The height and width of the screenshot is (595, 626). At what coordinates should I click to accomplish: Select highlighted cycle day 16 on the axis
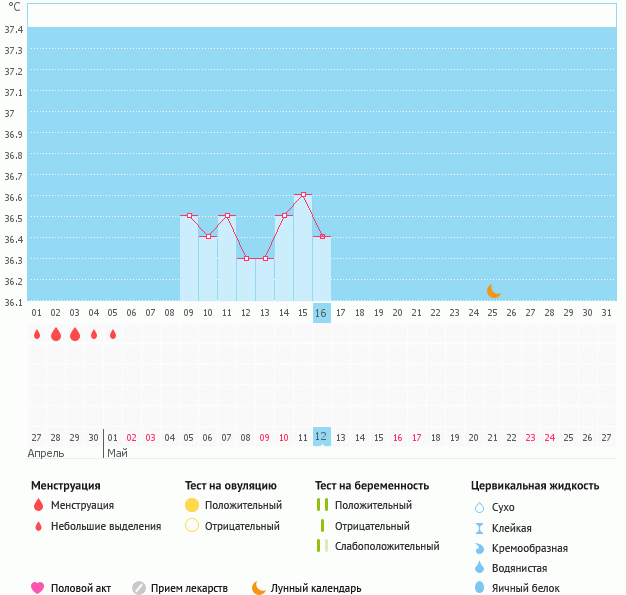pyautogui.click(x=321, y=313)
